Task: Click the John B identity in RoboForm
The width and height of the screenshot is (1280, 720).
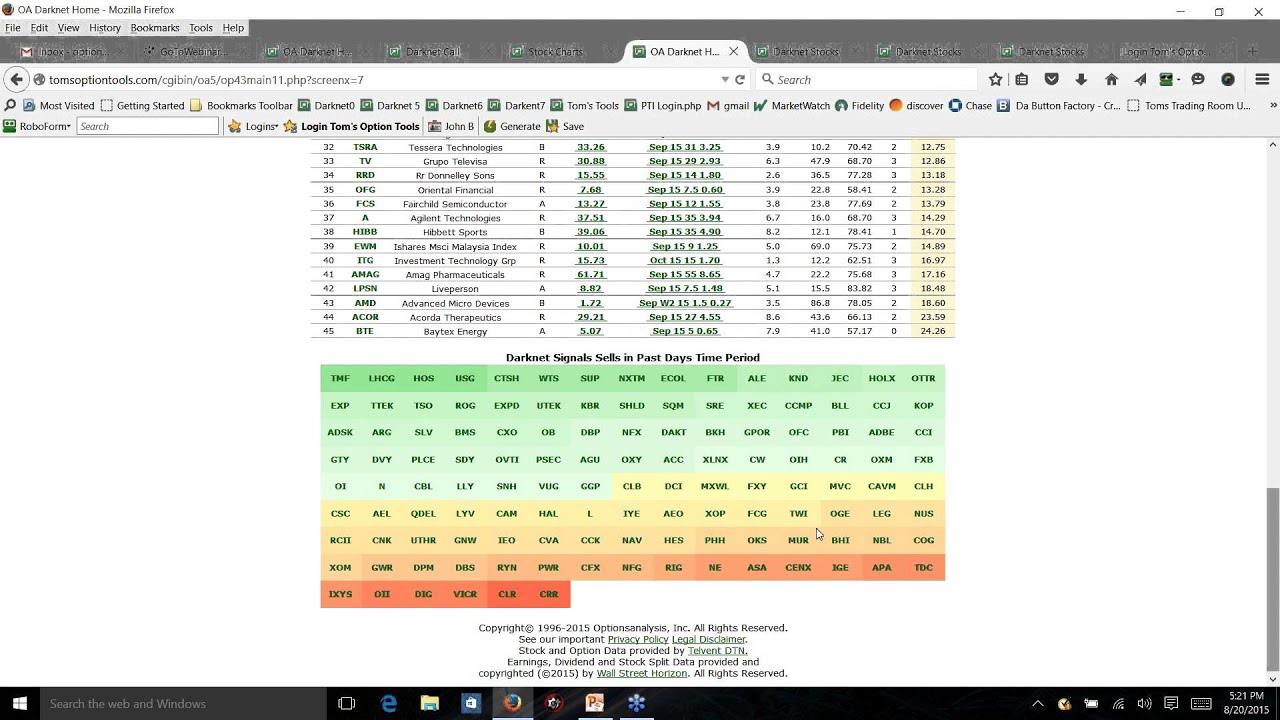Action: point(451,126)
